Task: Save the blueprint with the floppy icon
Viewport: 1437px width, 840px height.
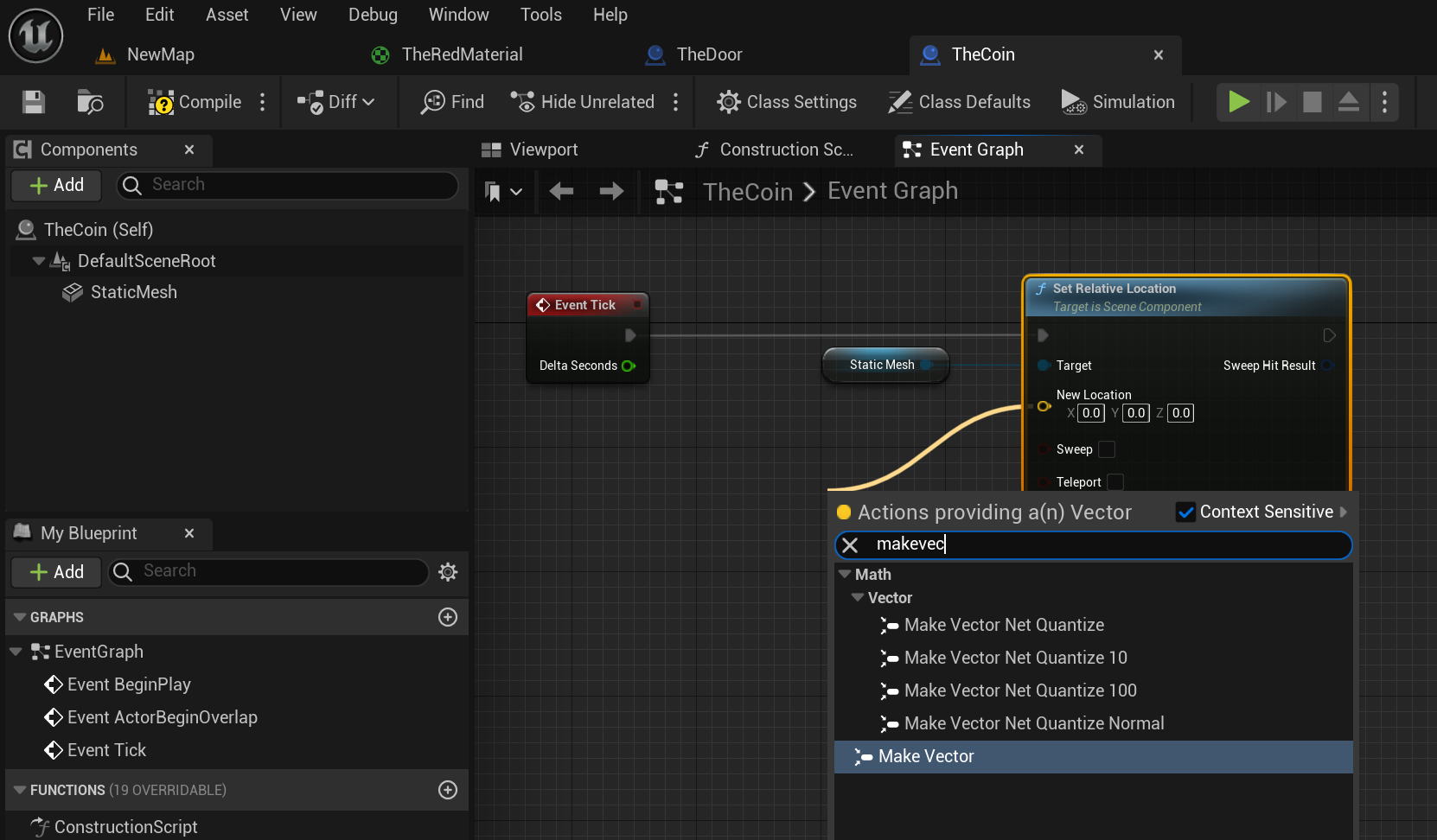Action: [x=34, y=102]
